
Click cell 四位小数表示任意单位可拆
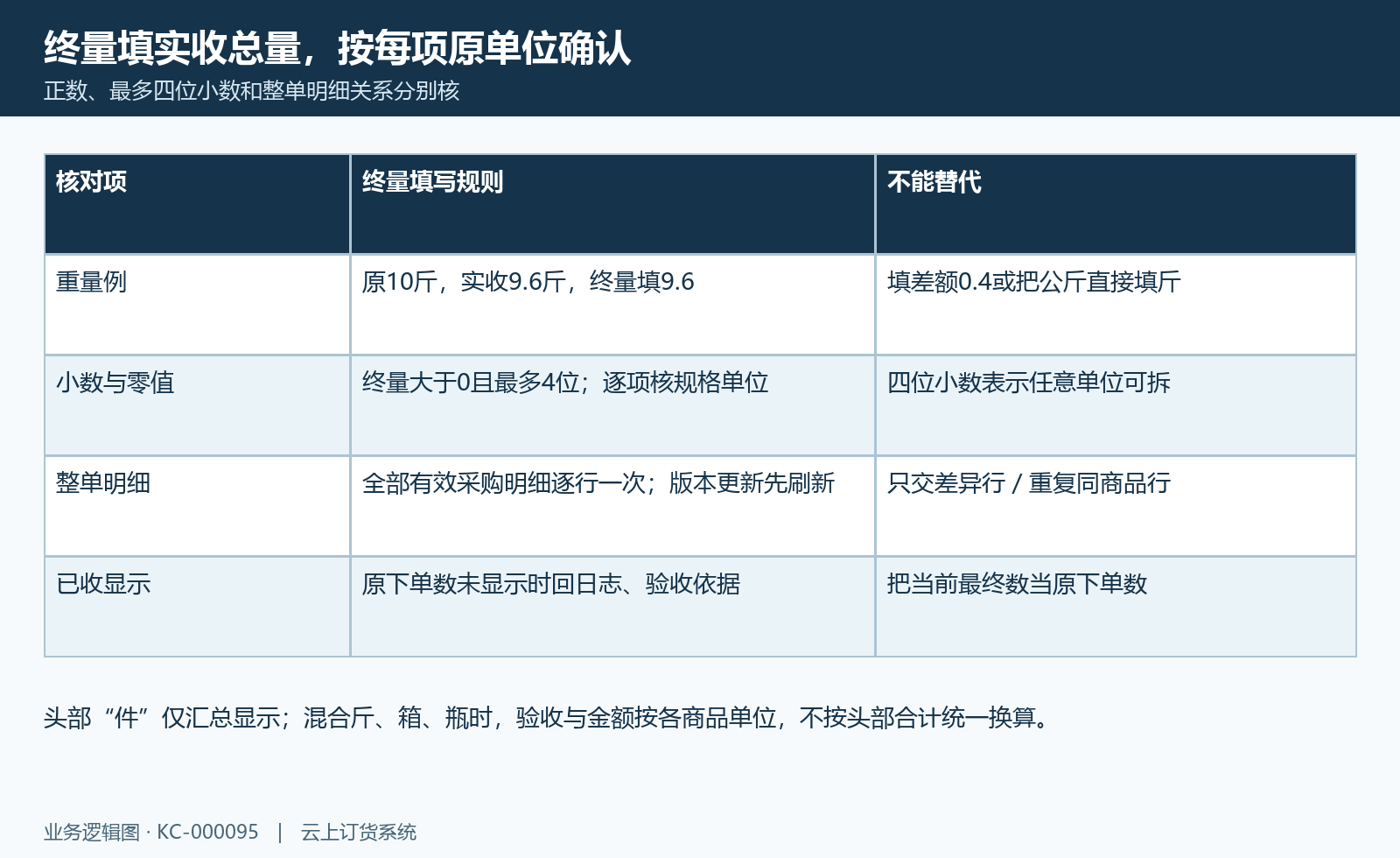pos(1116,405)
